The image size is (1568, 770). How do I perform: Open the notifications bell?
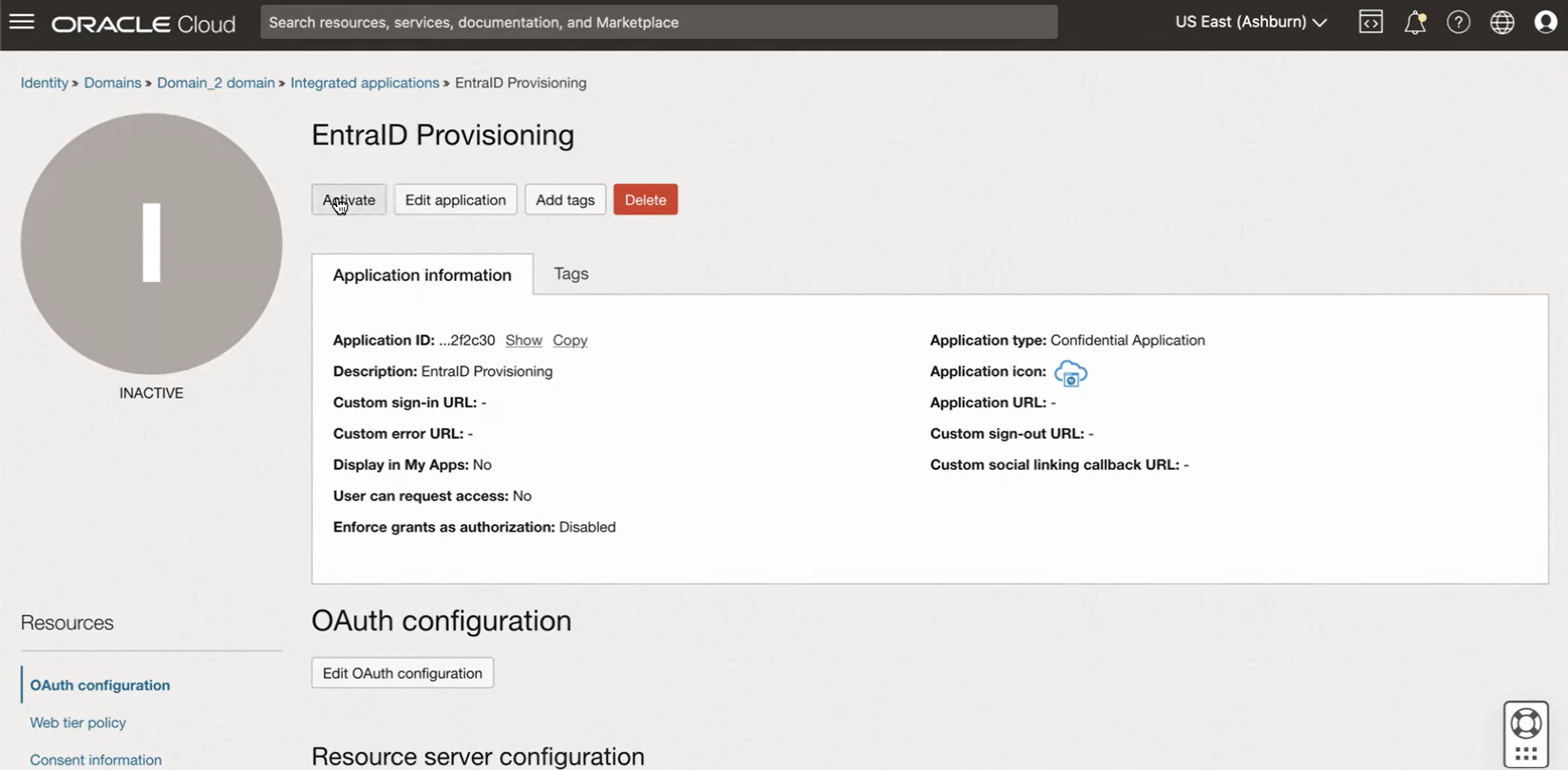1415,22
